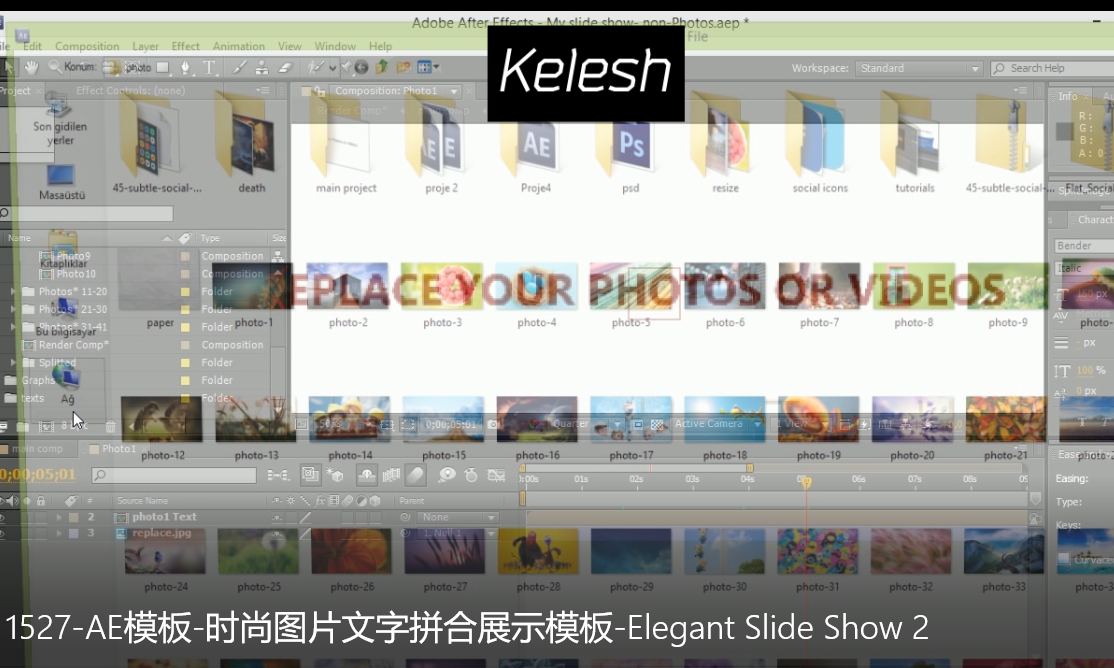Click the Type column header in Project panel
Image resolution: width=1114 pixels, height=668 pixels.
(210, 238)
